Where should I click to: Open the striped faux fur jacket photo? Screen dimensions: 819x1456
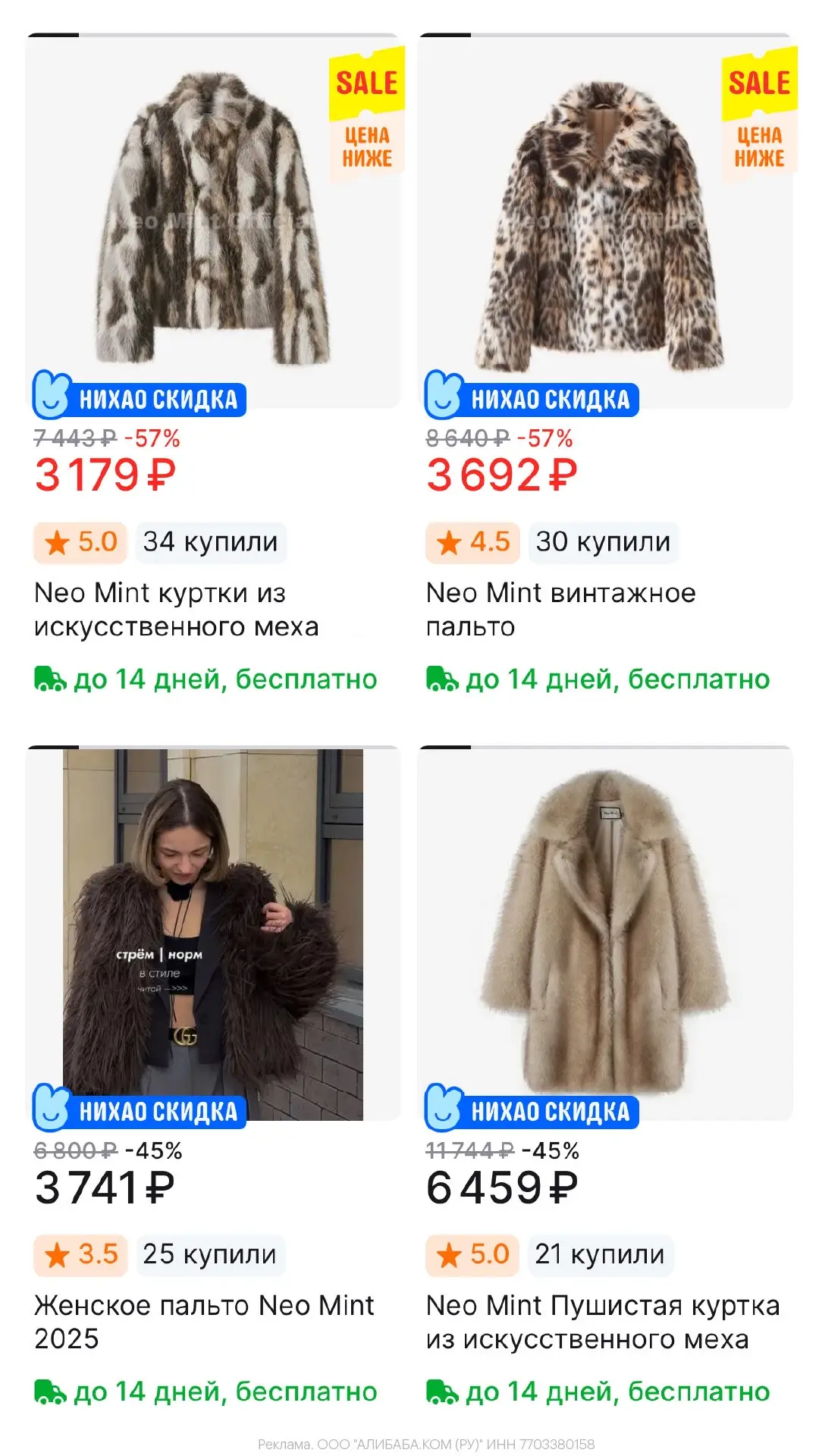pos(213,220)
